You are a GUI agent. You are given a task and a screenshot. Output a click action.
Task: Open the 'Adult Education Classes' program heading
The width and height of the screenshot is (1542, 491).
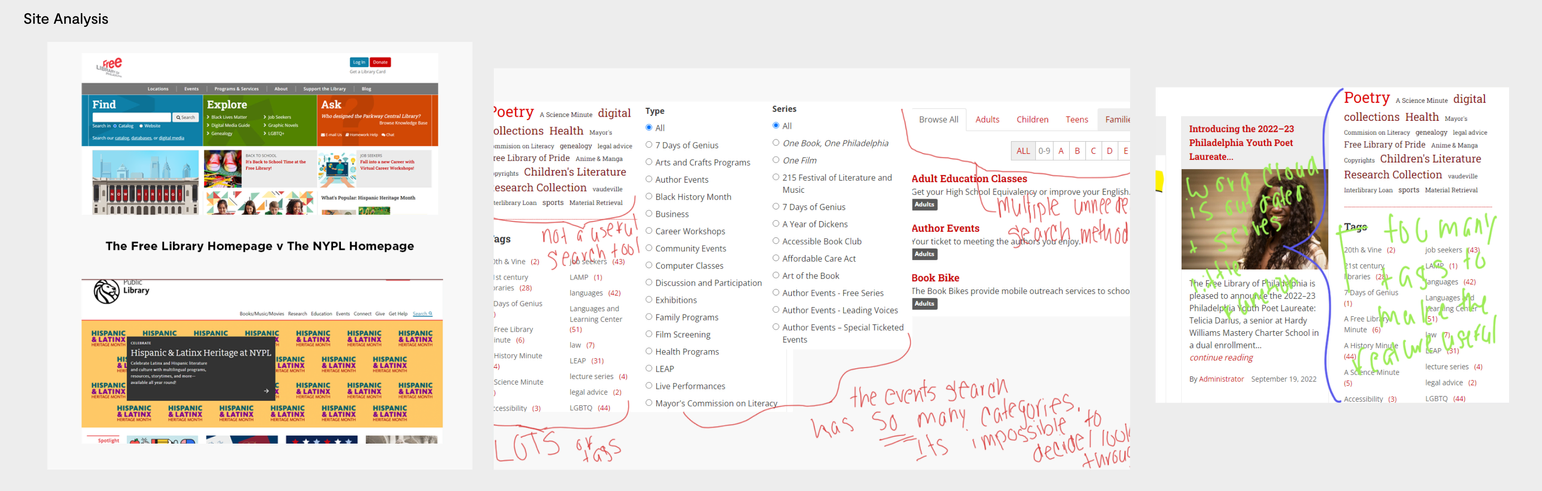[970, 179]
